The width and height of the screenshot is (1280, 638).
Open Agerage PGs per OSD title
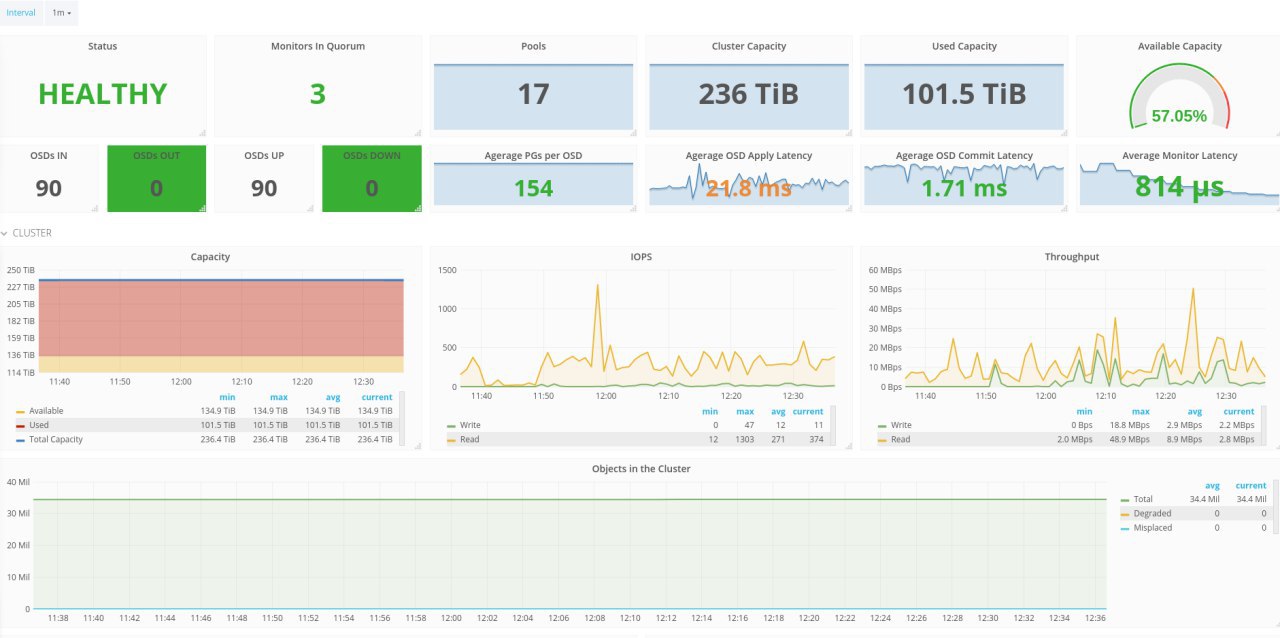coord(534,156)
